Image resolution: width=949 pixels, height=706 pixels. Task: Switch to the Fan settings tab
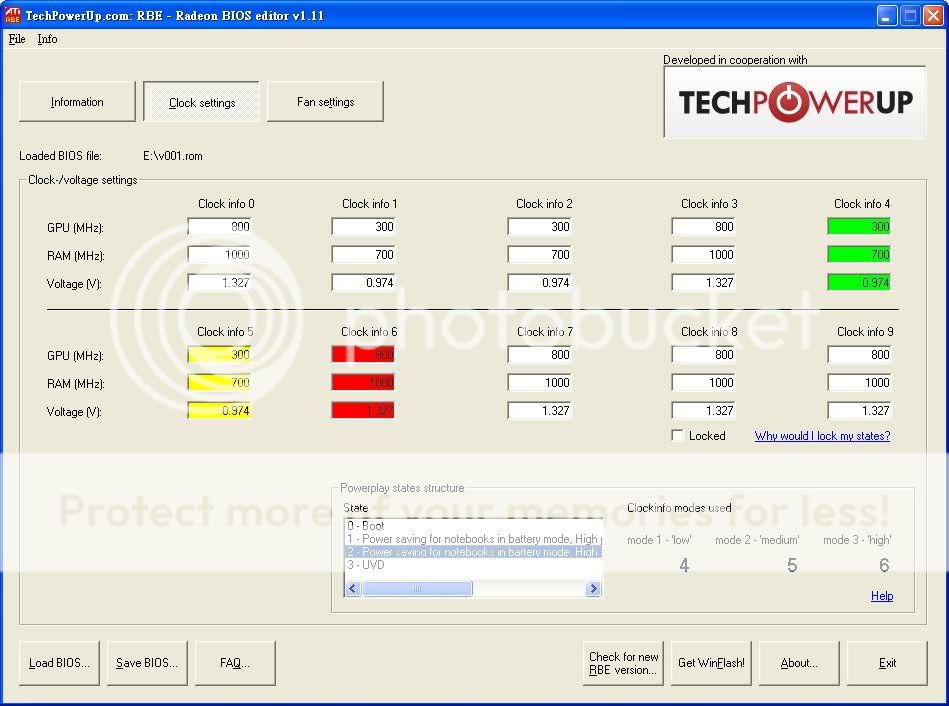pos(325,102)
